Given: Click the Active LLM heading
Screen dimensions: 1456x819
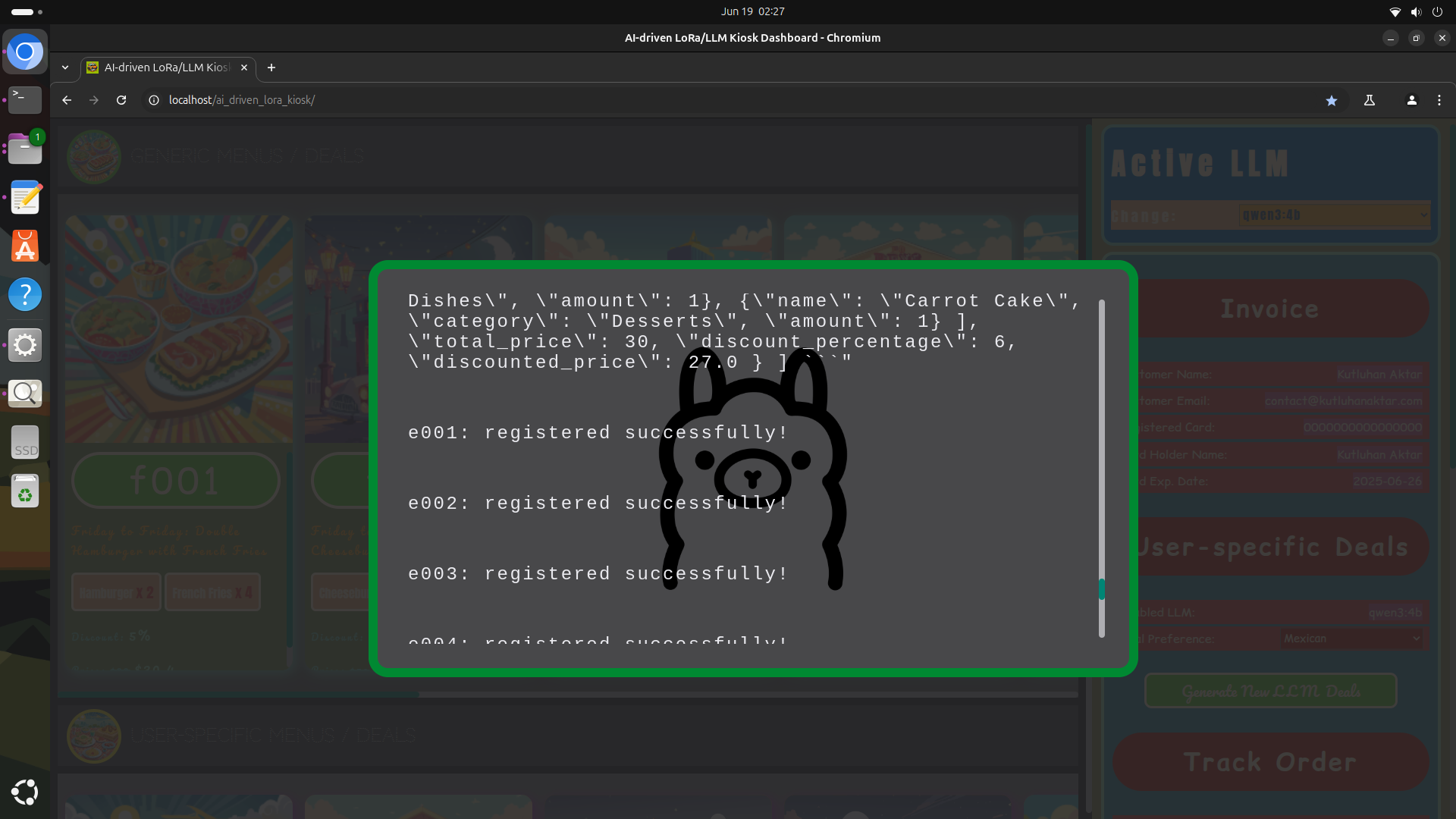Looking at the screenshot, I should pos(1200,164).
